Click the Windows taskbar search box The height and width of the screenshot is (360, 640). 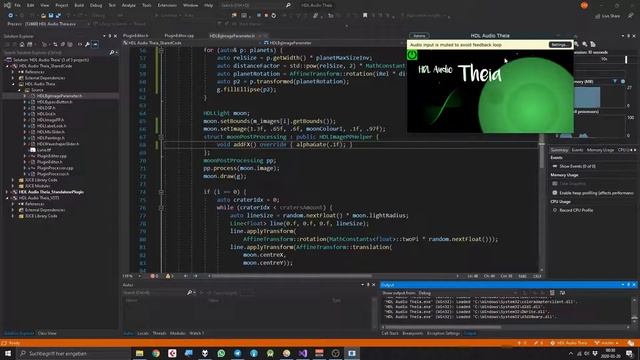(73, 353)
